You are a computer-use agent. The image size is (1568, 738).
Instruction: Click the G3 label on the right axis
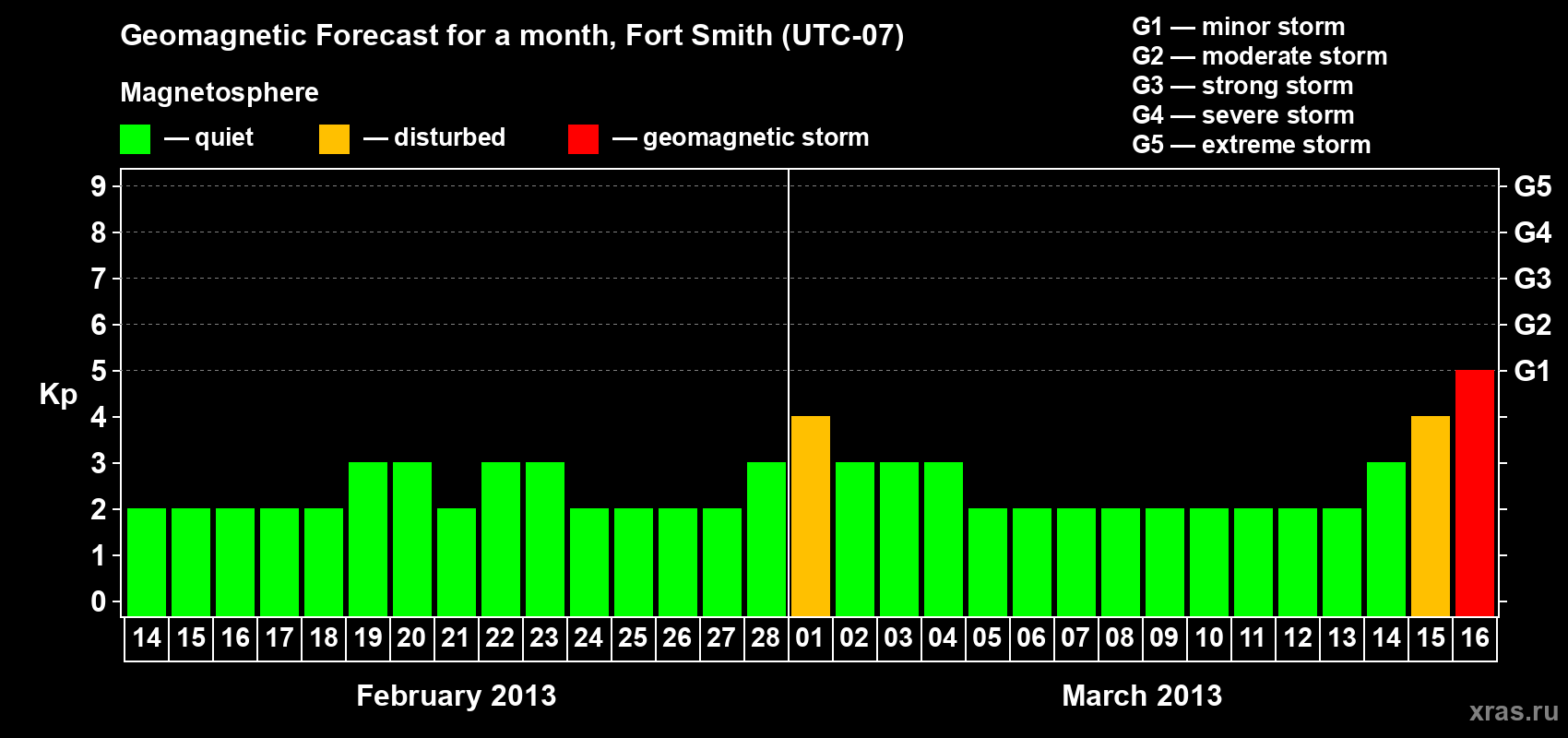point(1533,279)
